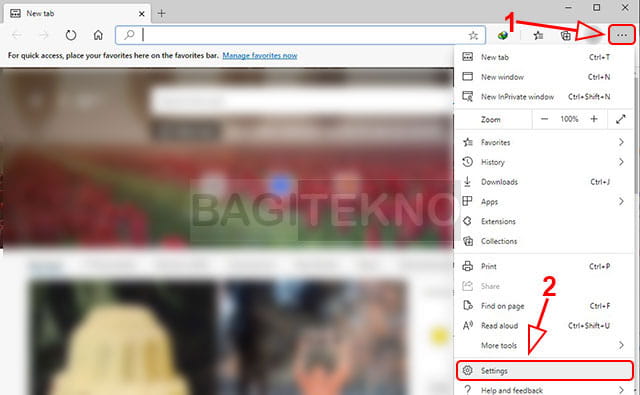Screen dimensions: 640x395
Task: Expand the History submenu arrow
Action: point(621,162)
